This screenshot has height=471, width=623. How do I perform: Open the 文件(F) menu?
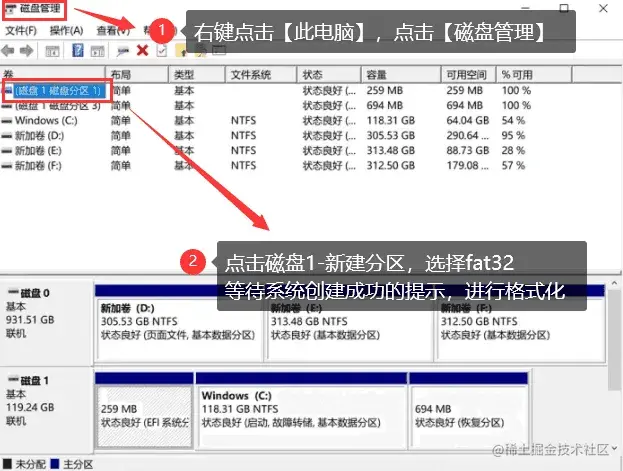click(21, 31)
